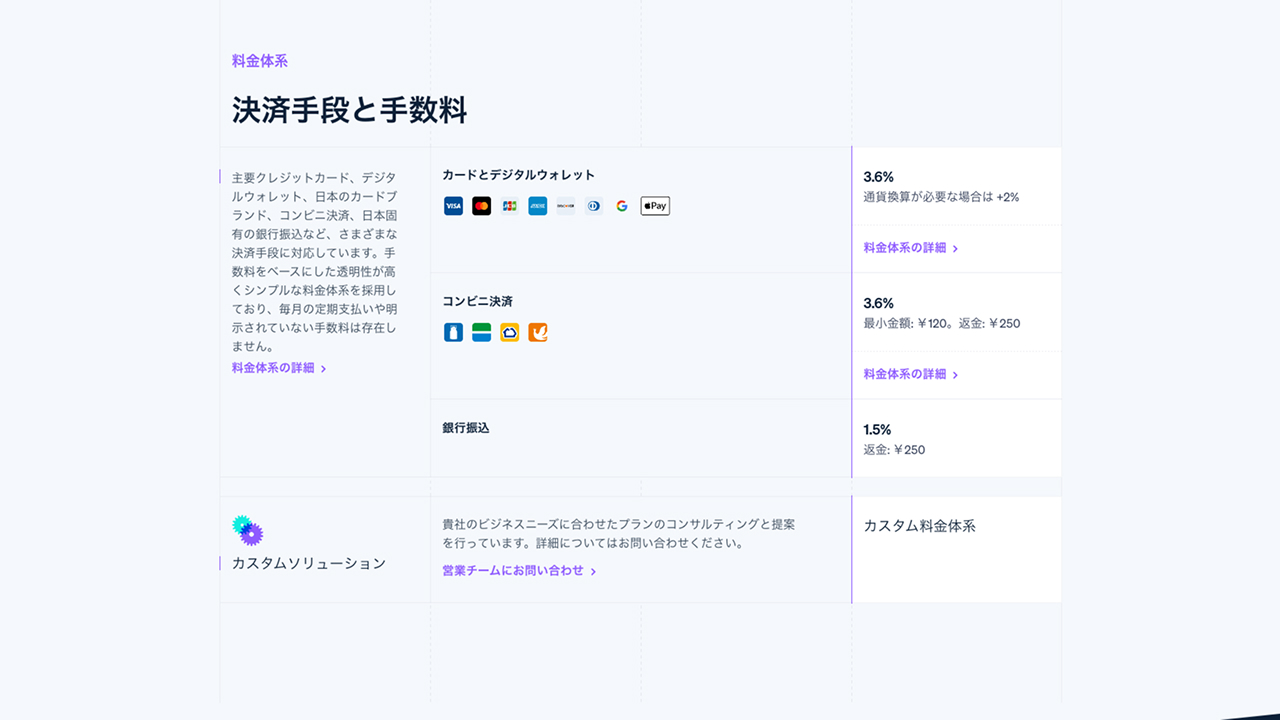The width and height of the screenshot is (1280, 720).
Task: Click the FamilyMart payment icon
Action: tap(481, 331)
